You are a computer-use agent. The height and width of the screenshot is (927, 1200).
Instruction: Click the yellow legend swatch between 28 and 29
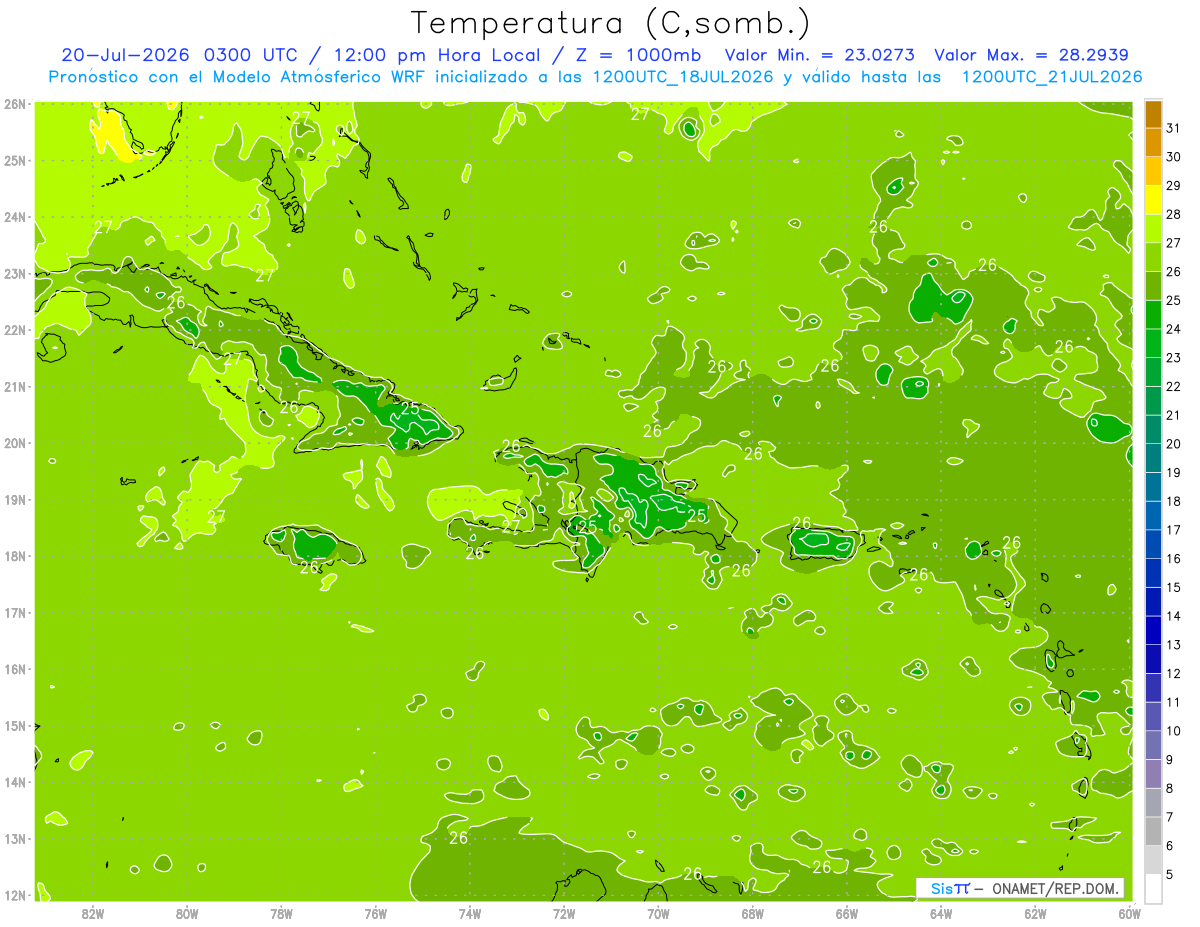coord(1153,200)
